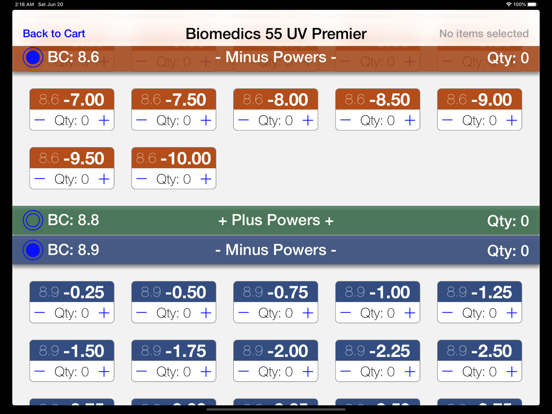Increase quantity for 8.9 -1.00
This screenshot has height=414, width=552.
[x=410, y=313]
